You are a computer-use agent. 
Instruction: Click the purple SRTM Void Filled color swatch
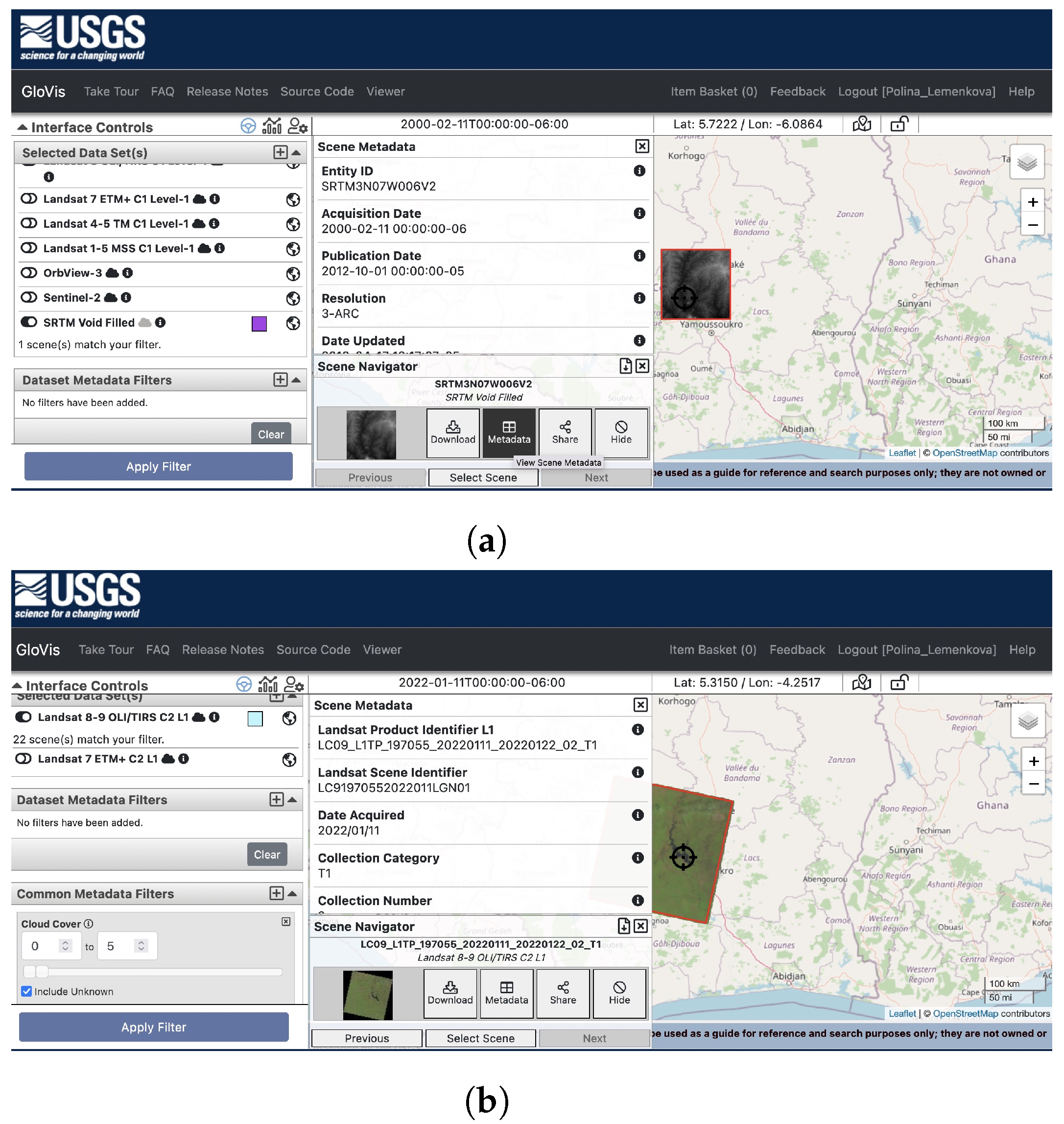[x=259, y=323]
